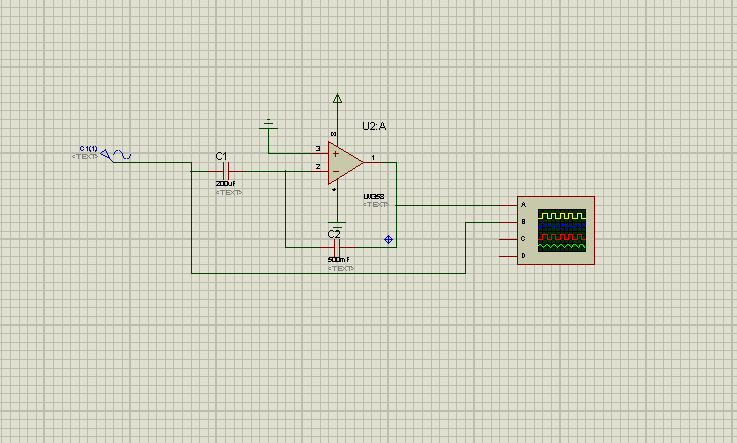This screenshot has height=443, width=737.
Task: Click oscilloscope channel C pin
Action: click(x=510, y=239)
